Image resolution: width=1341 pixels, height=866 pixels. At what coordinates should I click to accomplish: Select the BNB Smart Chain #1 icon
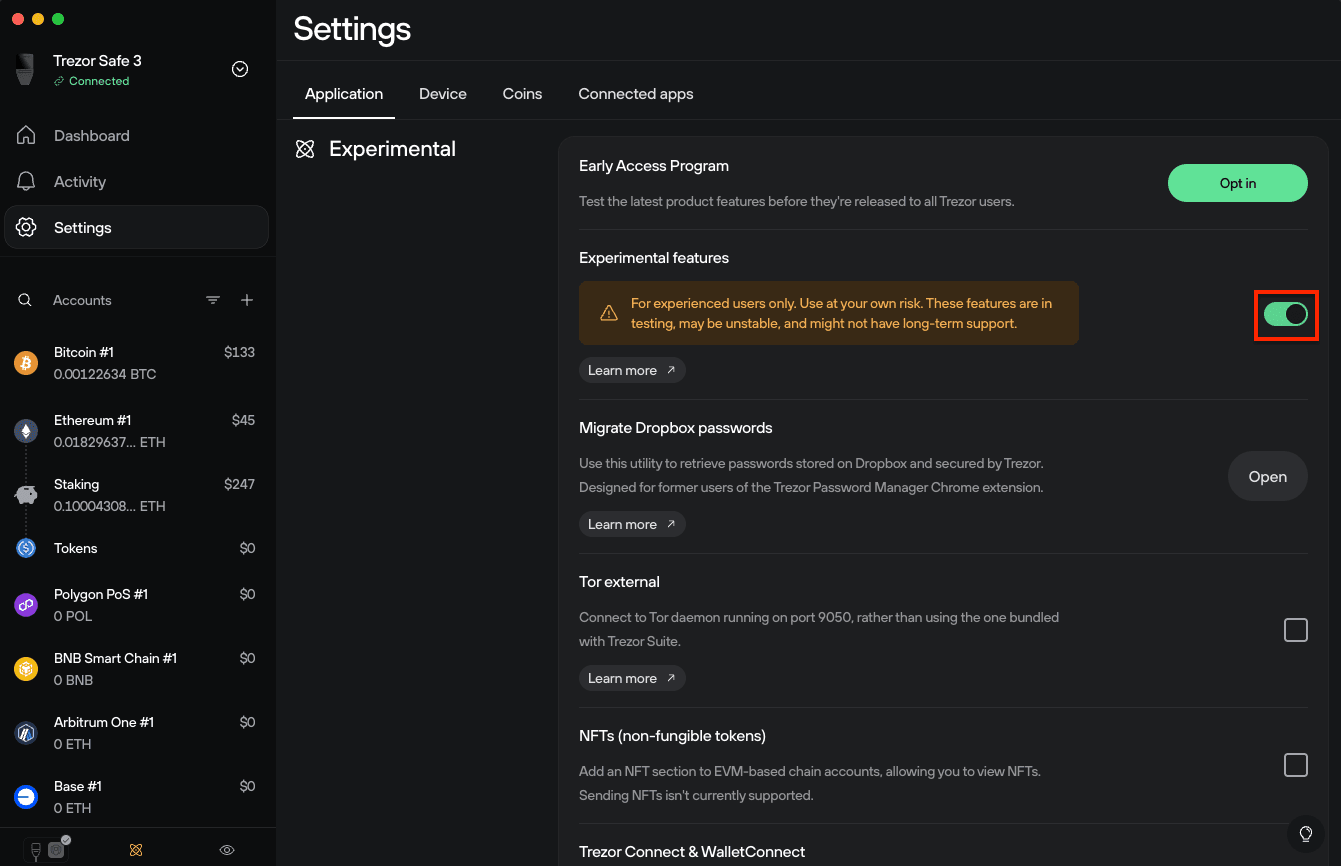[x=26, y=669]
